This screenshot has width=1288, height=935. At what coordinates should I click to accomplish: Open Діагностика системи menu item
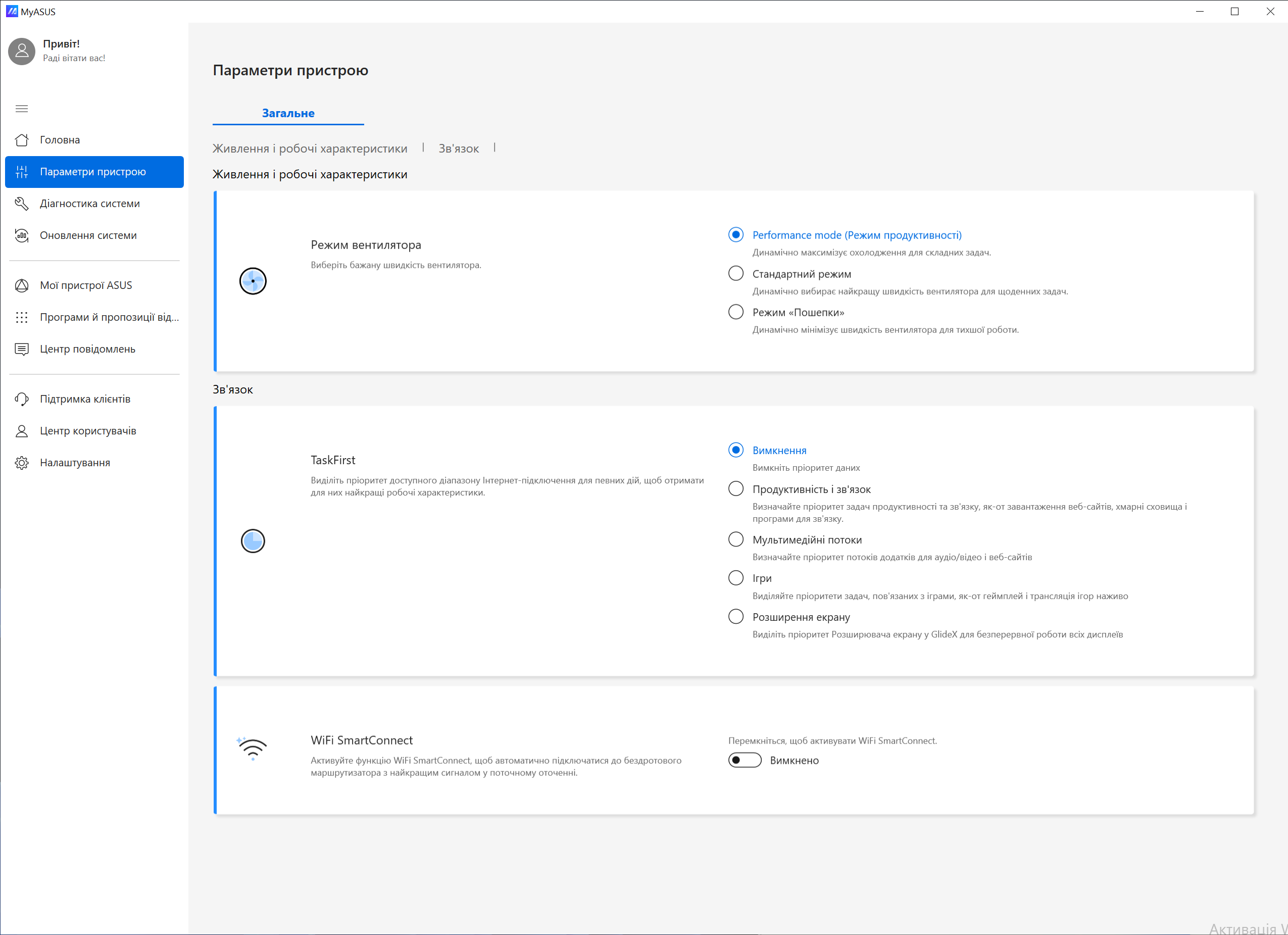94,204
